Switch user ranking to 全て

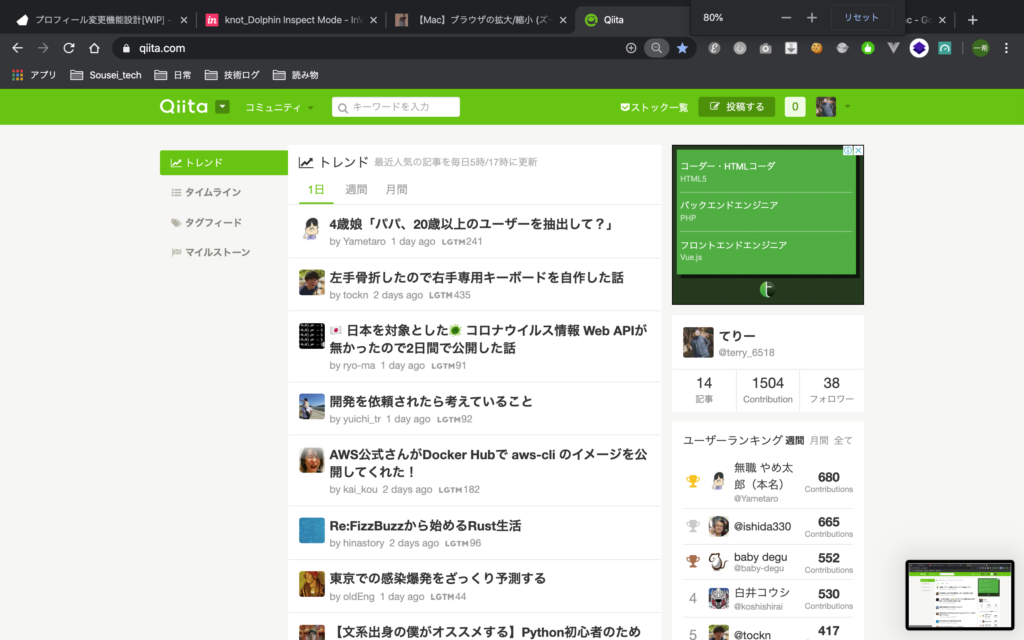(x=843, y=441)
